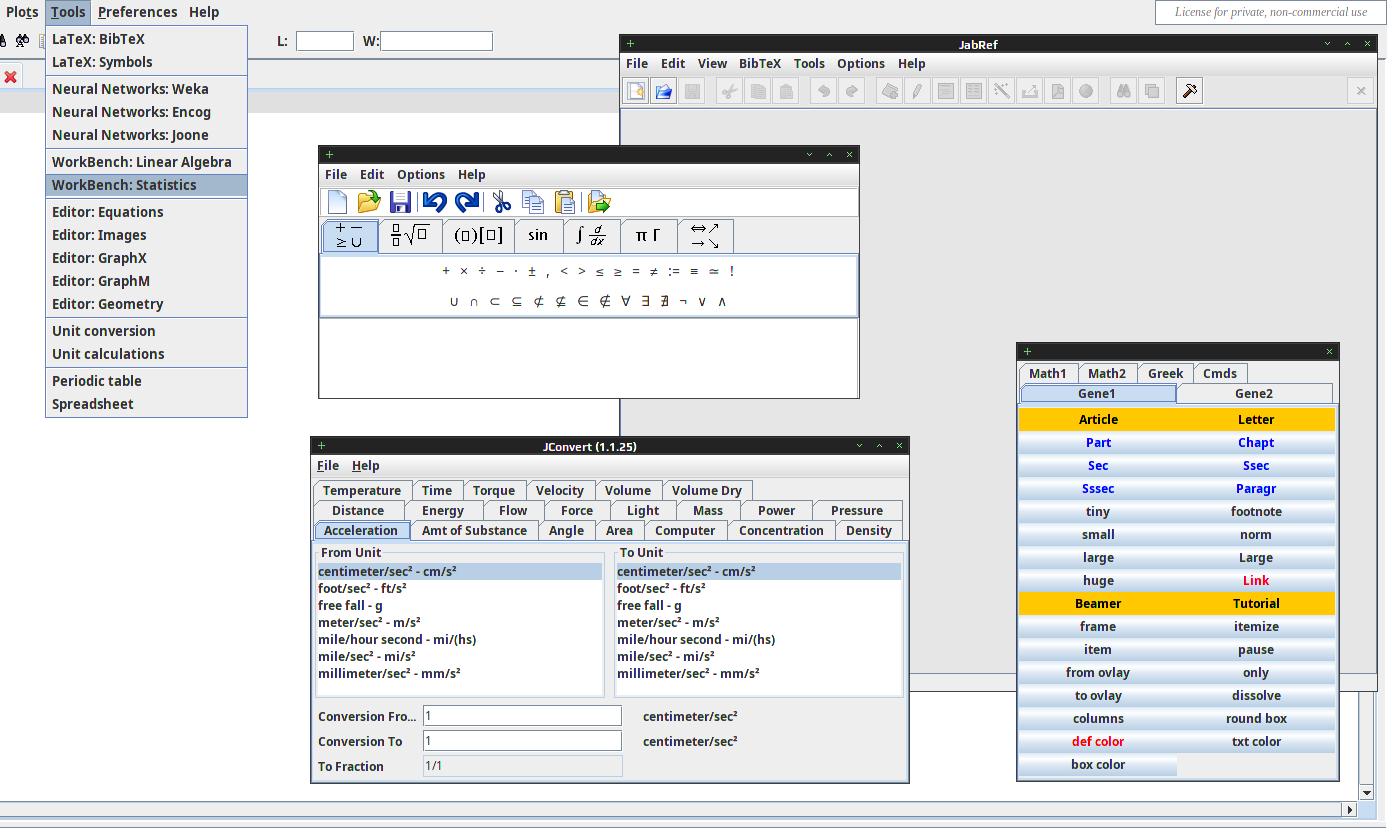Screen dimensions: 1387x829
Task: Select Periodic table in the Tools menu
Action: pyautogui.click(x=146, y=381)
